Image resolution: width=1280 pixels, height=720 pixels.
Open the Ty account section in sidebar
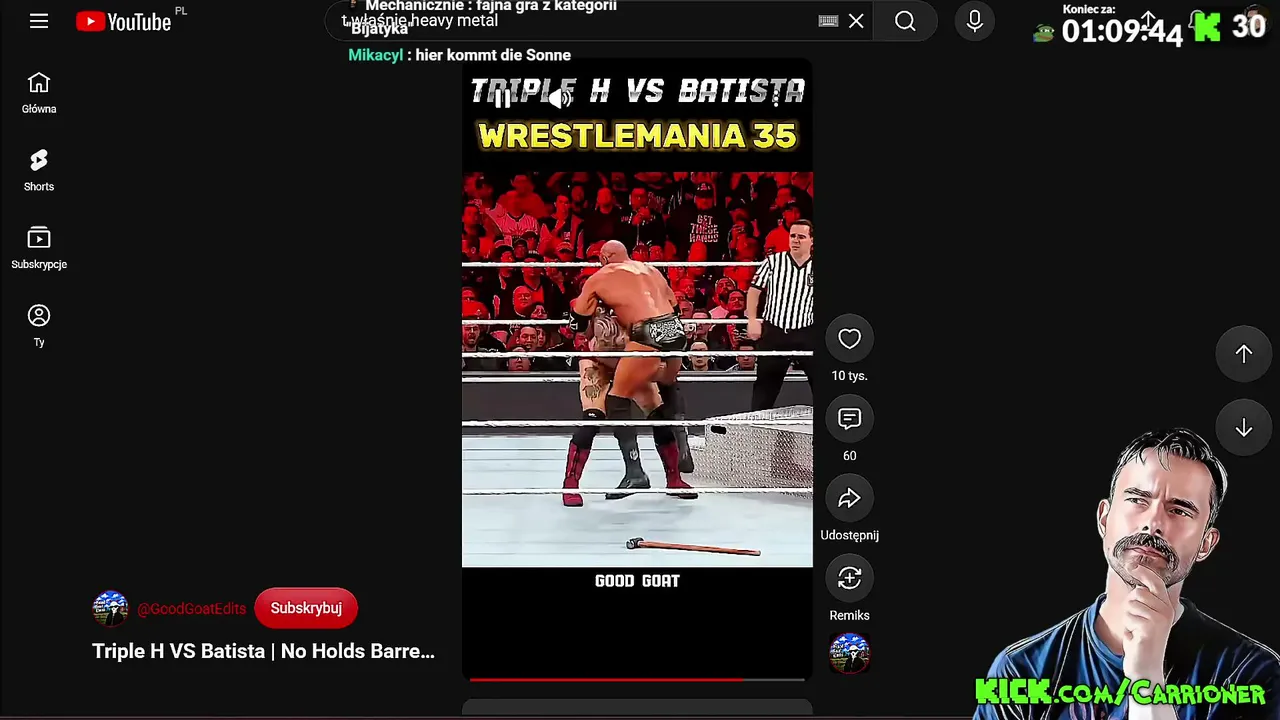point(39,326)
